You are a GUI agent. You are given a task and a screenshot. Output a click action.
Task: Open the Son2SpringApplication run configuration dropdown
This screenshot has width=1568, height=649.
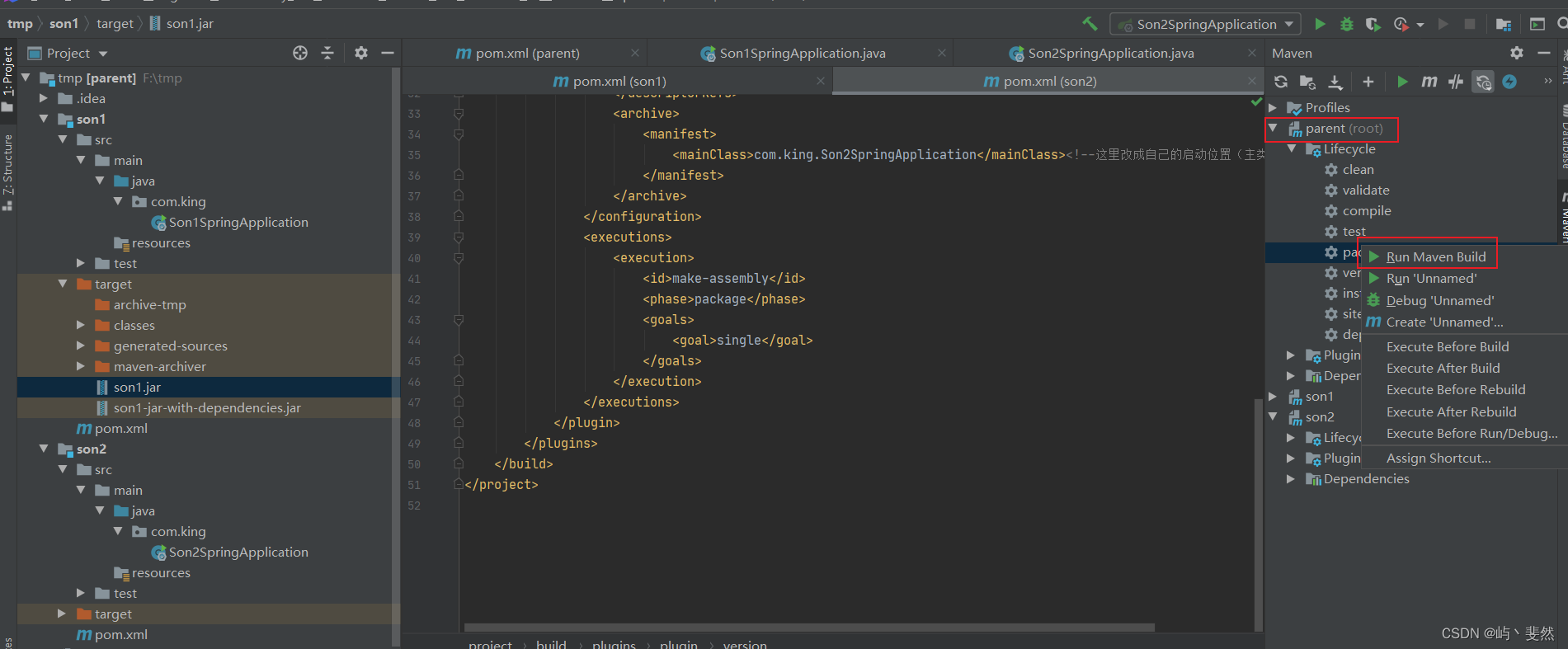(x=1205, y=24)
